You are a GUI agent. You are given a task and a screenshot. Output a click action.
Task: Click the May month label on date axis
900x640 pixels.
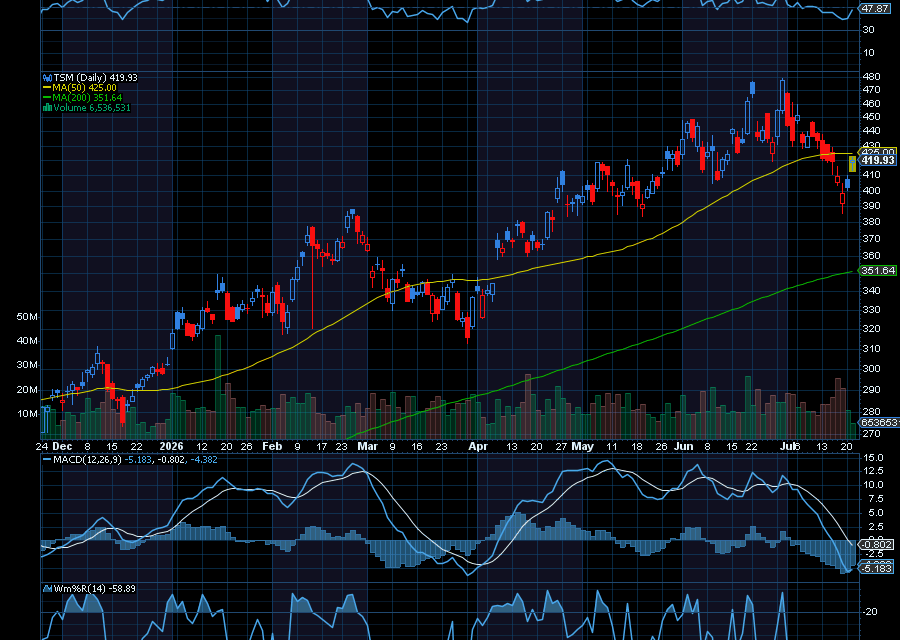[x=583, y=446]
